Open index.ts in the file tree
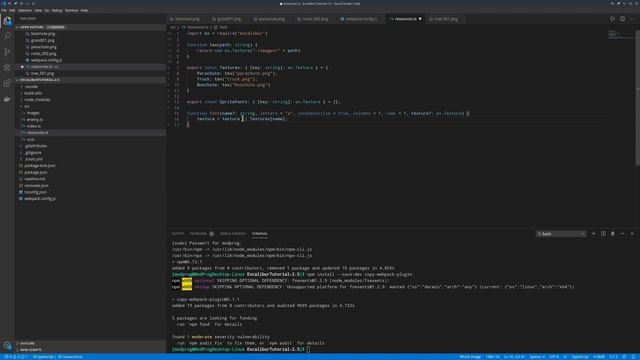The width and height of the screenshot is (640, 360). click(33, 126)
